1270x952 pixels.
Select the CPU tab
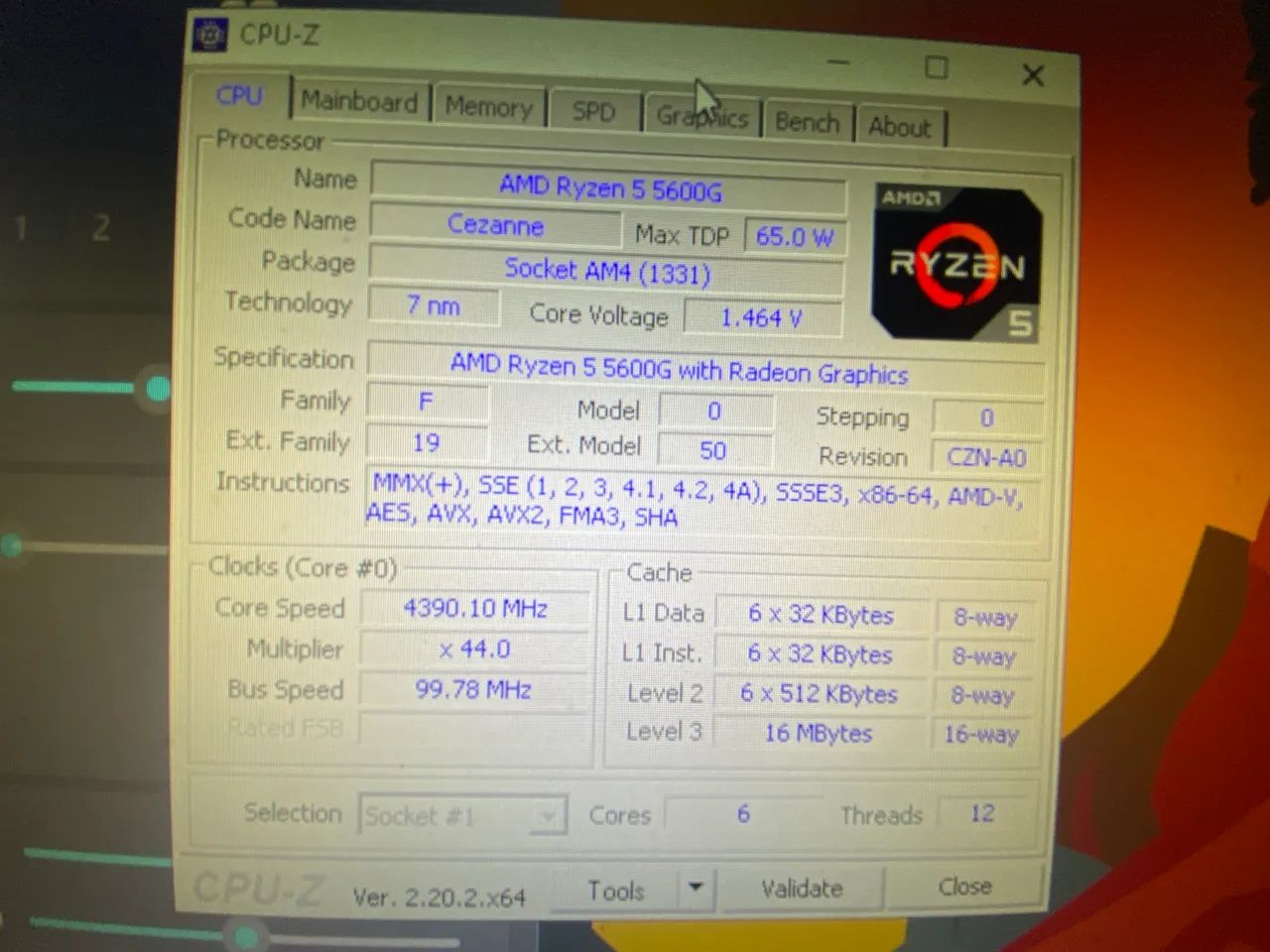coord(240,96)
